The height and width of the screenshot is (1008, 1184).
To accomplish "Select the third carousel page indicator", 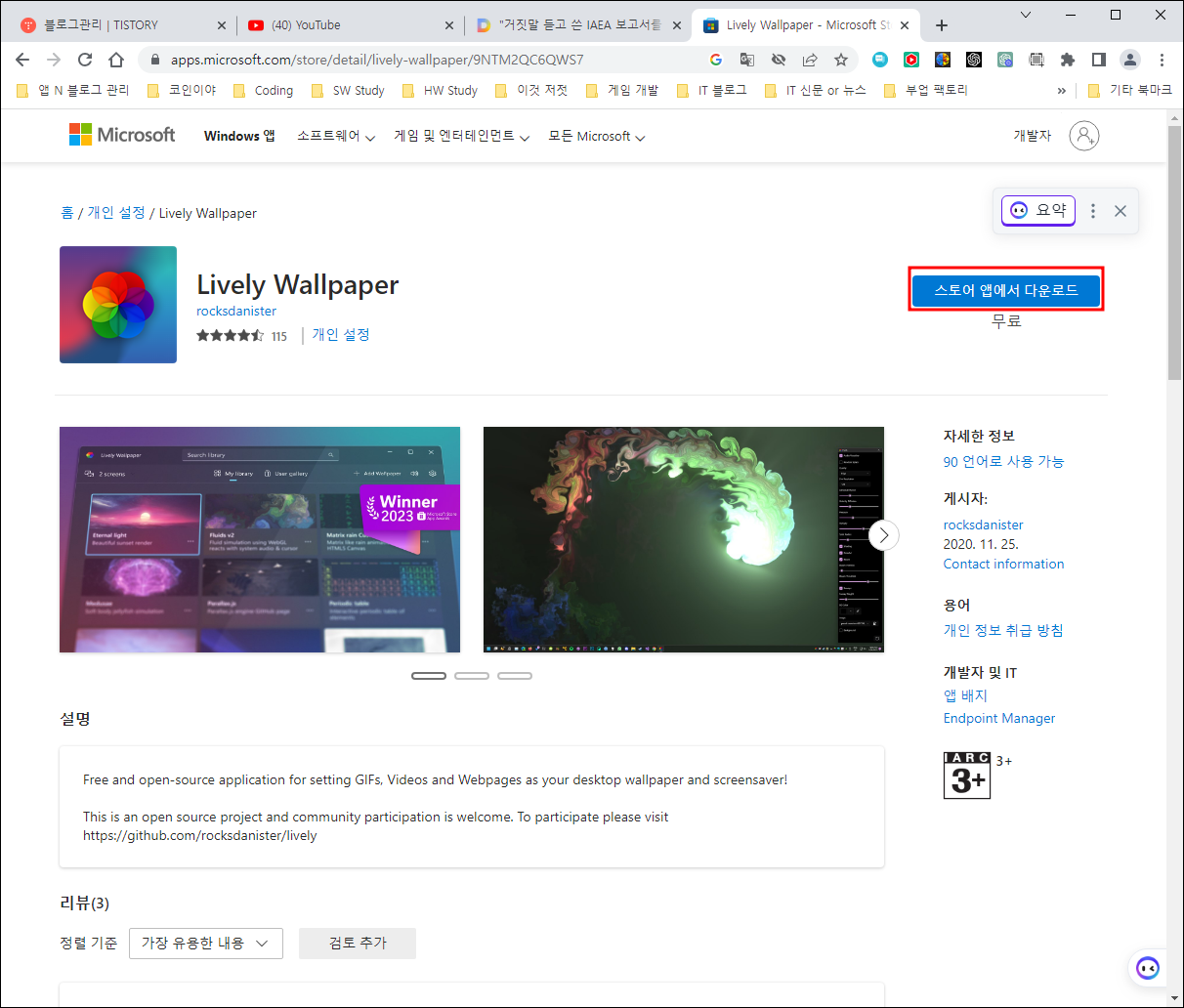I will coord(515,676).
